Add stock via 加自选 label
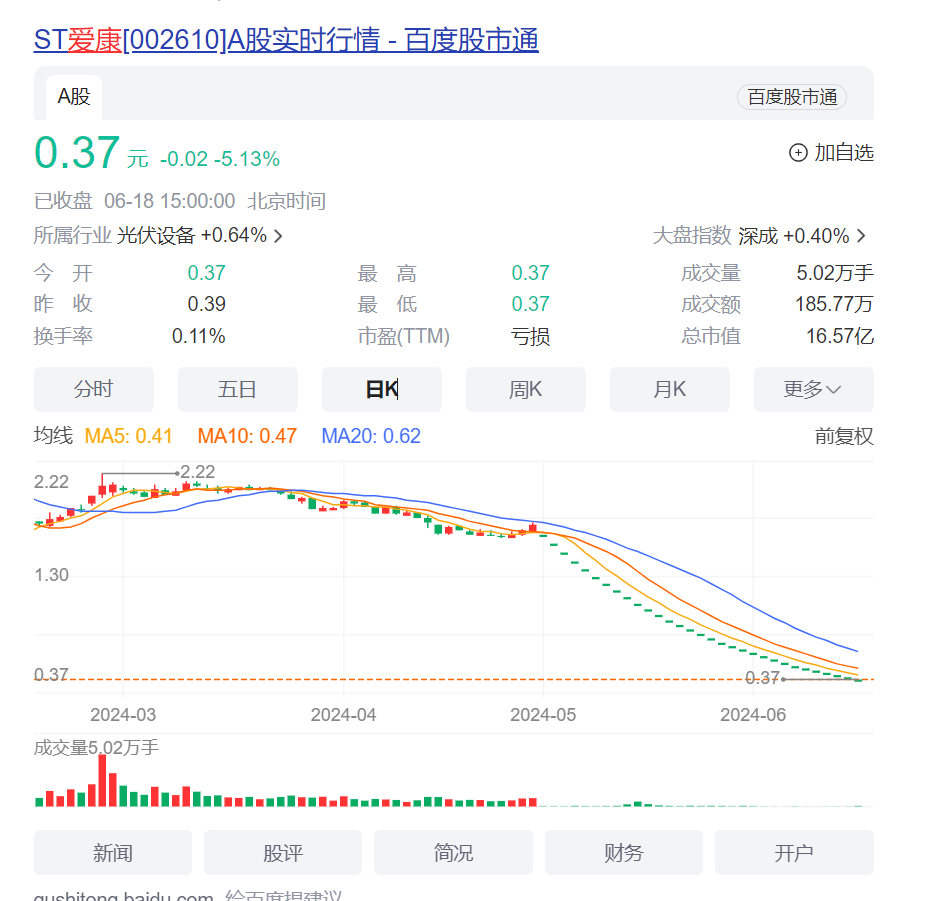The height and width of the screenshot is (901, 931). tap(844, 153)
